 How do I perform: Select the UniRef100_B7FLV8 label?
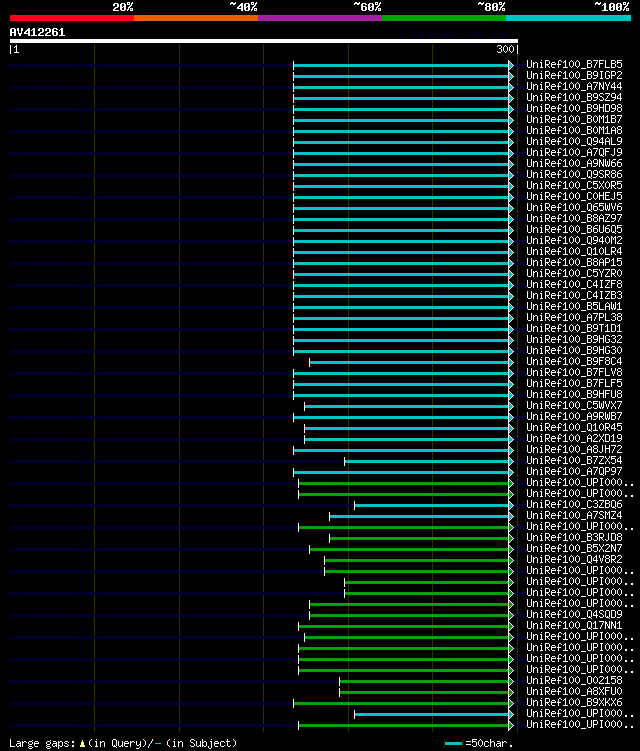point(574,373)
